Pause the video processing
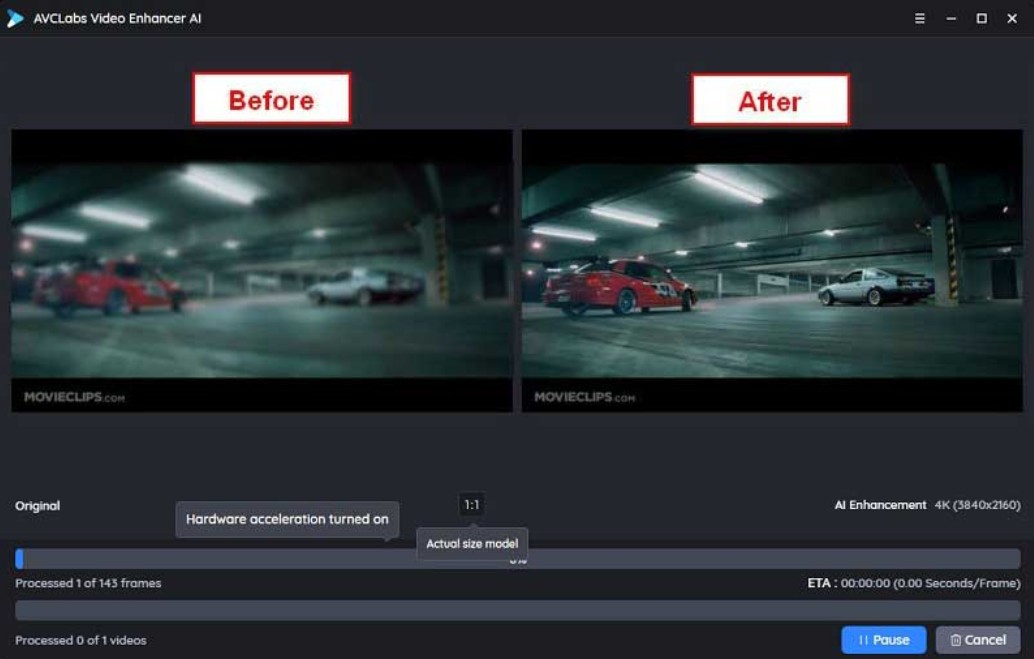 pos(884,640)
